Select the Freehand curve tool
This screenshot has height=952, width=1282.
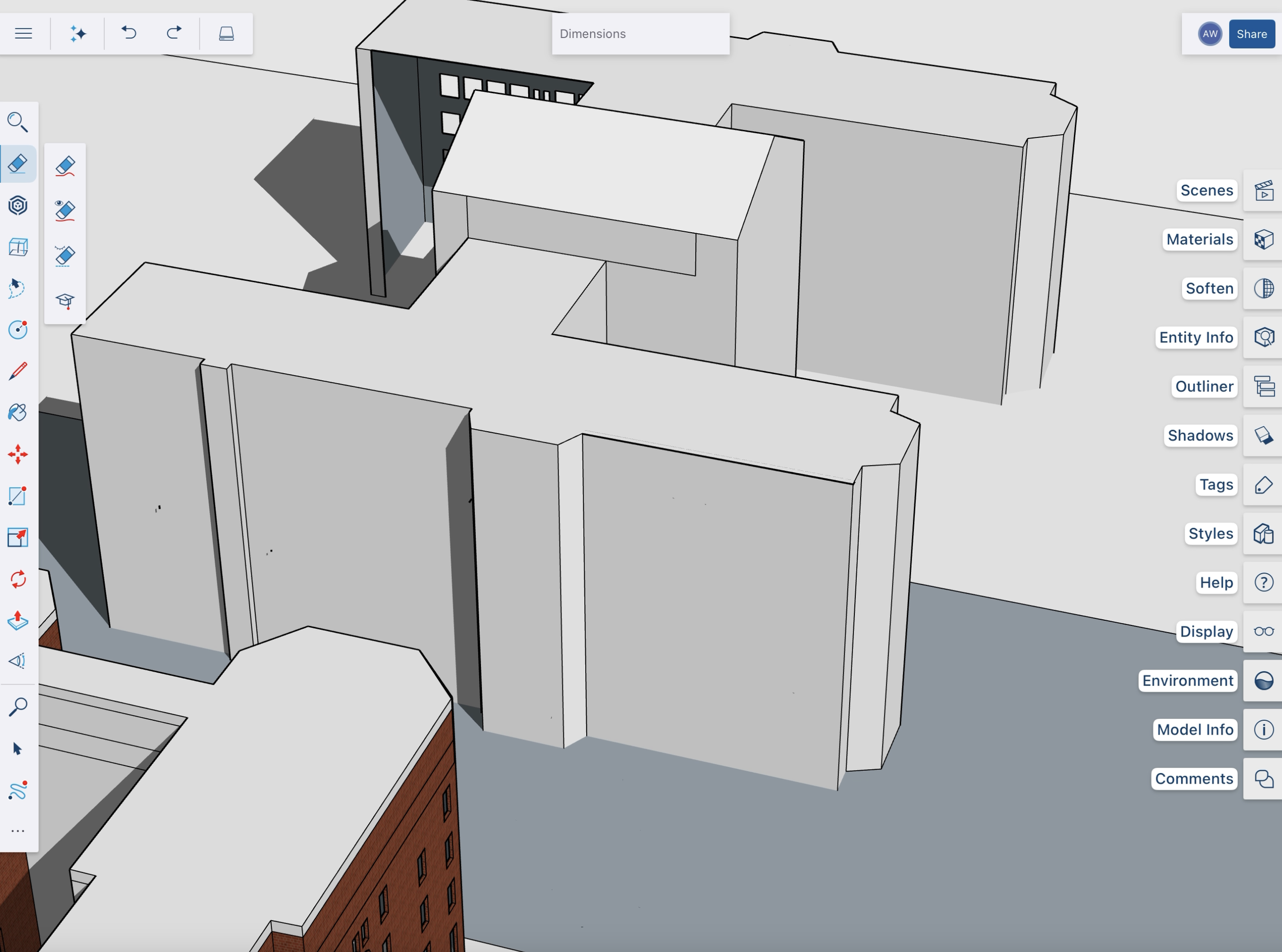pyautogui.click(x=17, y=790)
